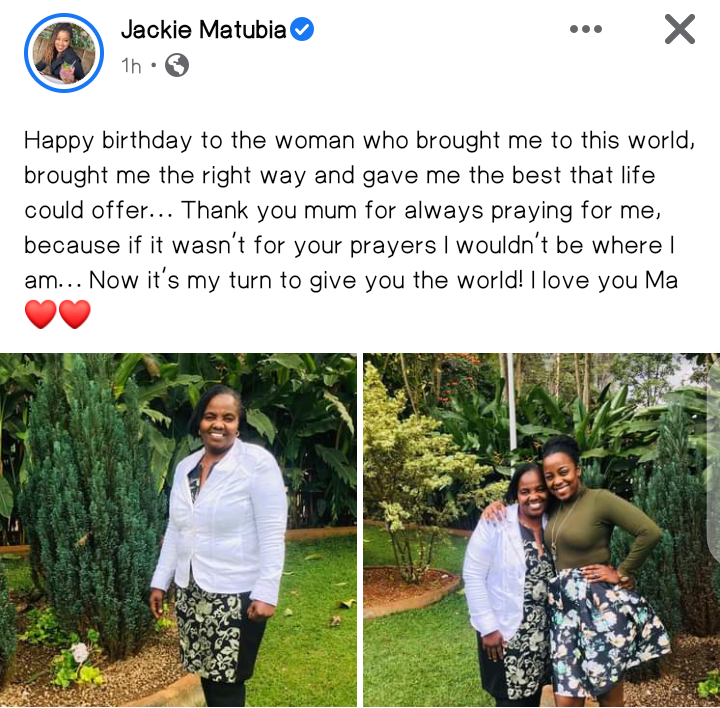This screenshot has height=708, width=720.
Task: Open Jackie Matubia's profile picture
Action: pyautogui.click(x=64, y=53)
